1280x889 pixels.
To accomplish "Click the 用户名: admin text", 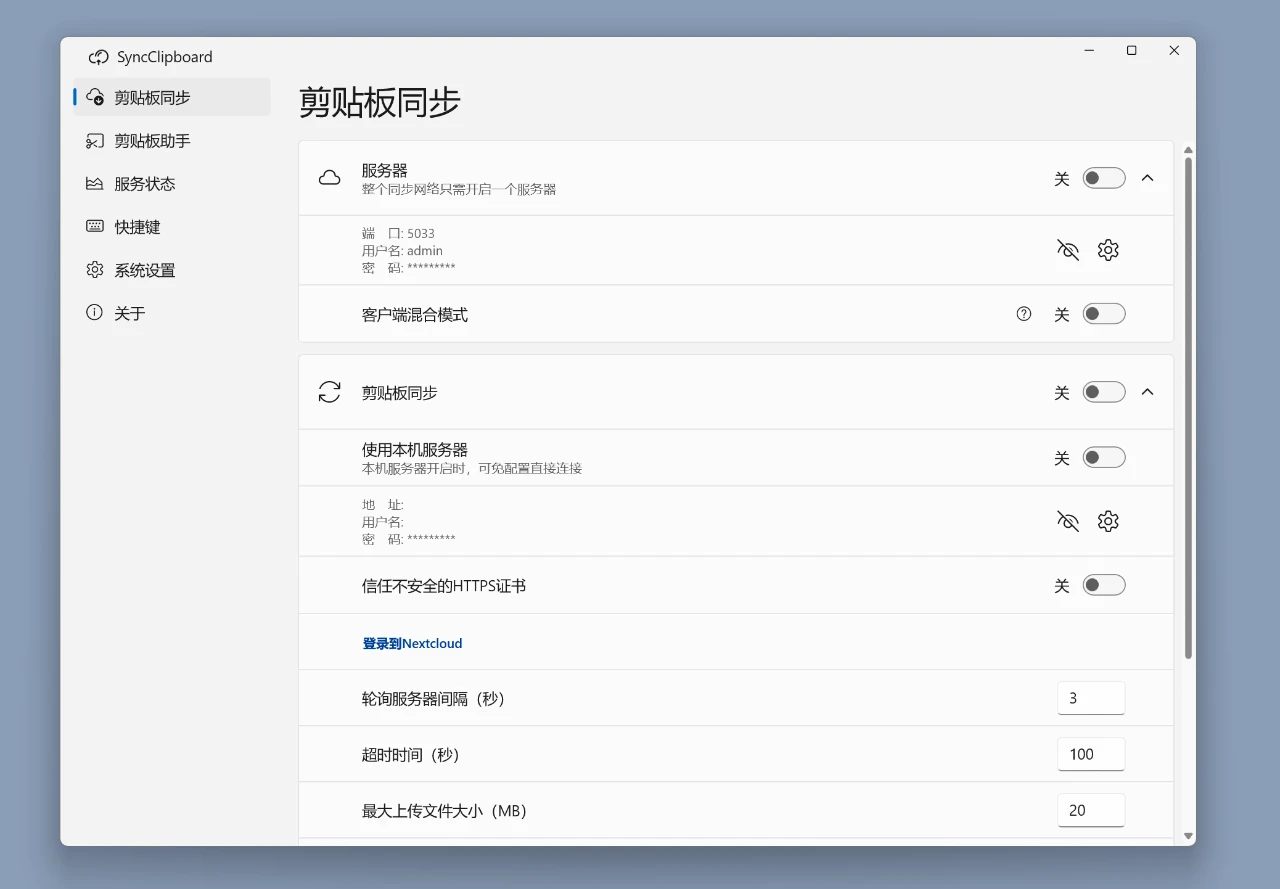I will pyautogui.click(x=402, y=250).
